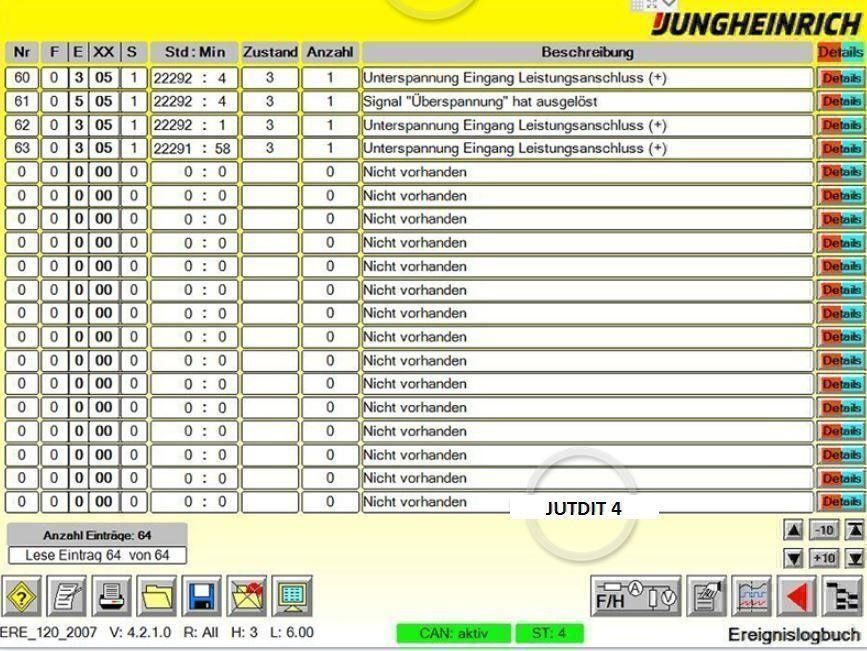
Task: Jump to last entry with bottom arrow
Action: 855,558
